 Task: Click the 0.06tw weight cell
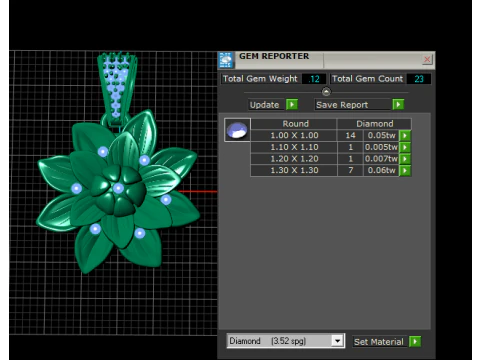click(x=381, y=171)
